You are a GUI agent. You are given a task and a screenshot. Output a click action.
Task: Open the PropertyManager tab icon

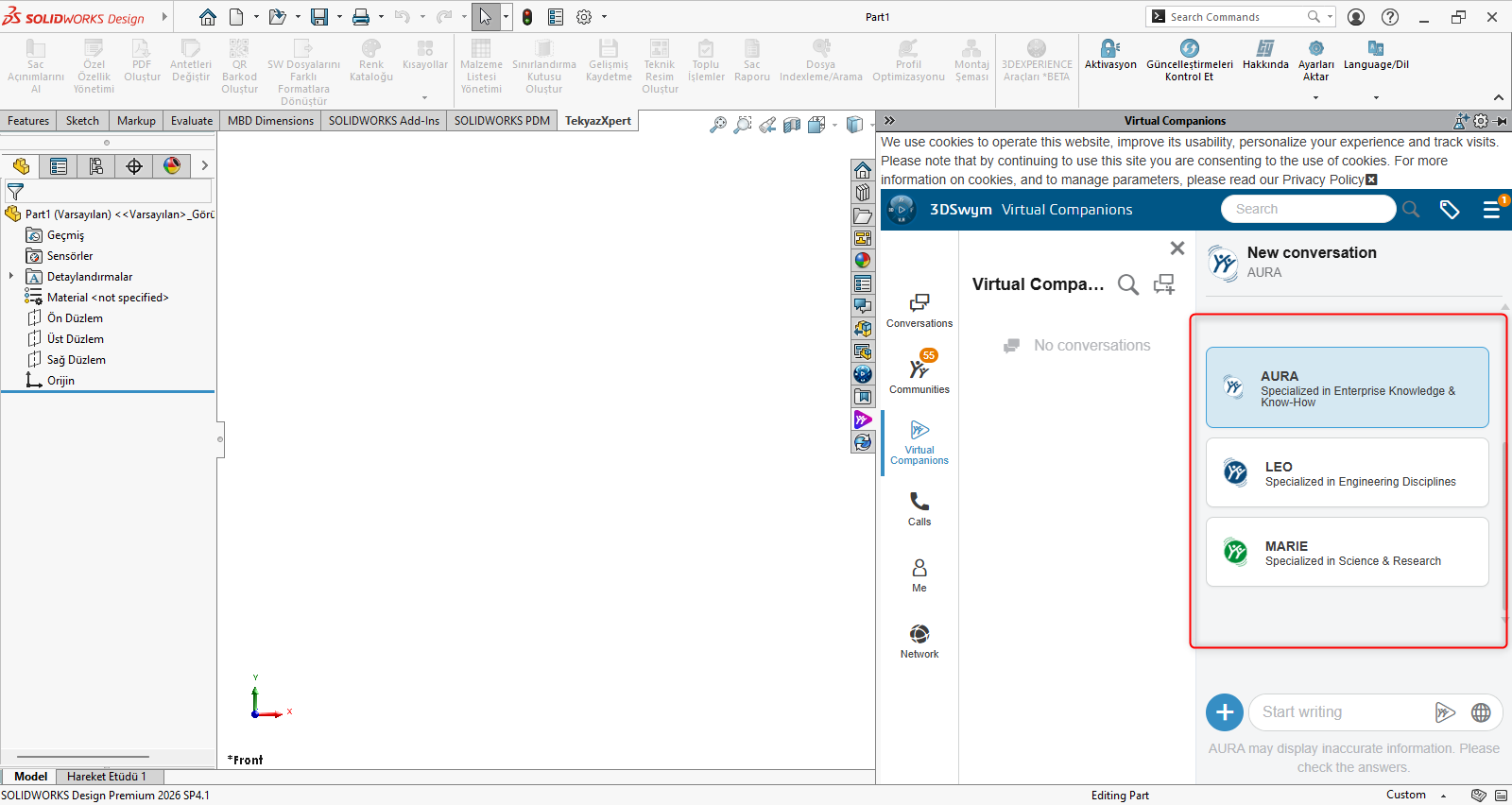click(x=59, y=166)
